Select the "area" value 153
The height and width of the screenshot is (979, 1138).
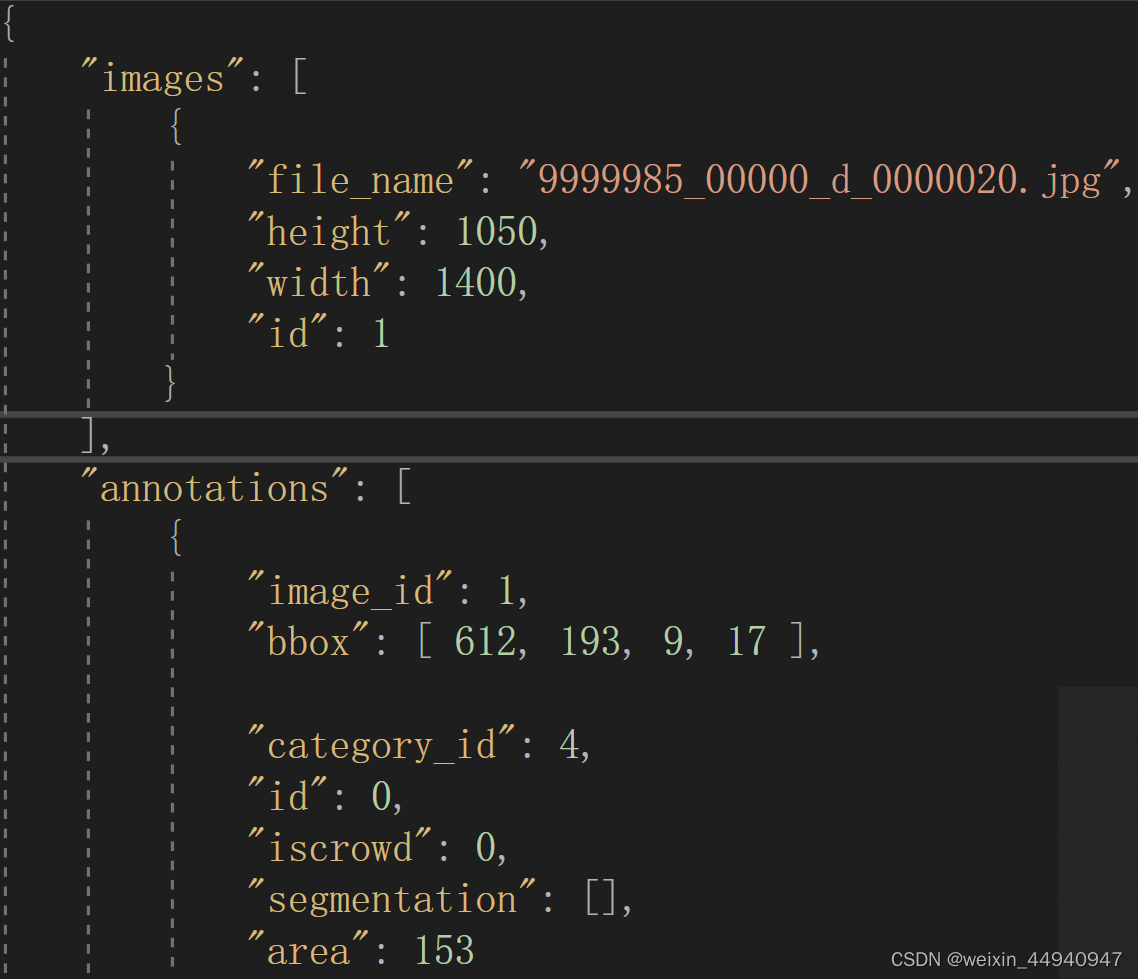tap(446, 950)
